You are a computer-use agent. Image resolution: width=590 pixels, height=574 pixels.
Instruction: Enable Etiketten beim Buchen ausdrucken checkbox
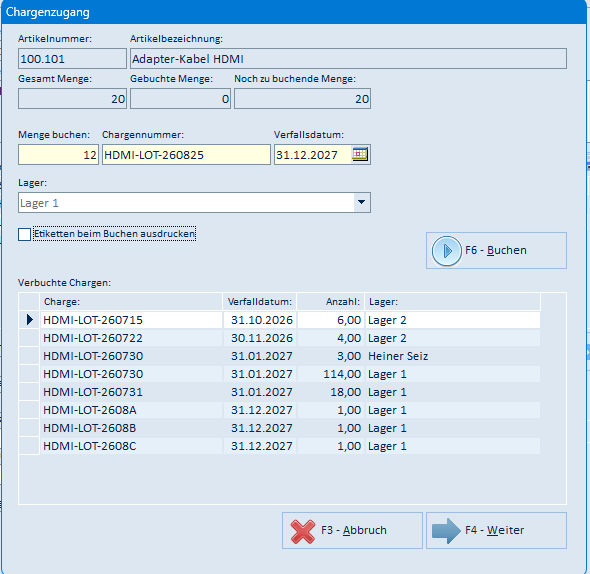[24, 234]
